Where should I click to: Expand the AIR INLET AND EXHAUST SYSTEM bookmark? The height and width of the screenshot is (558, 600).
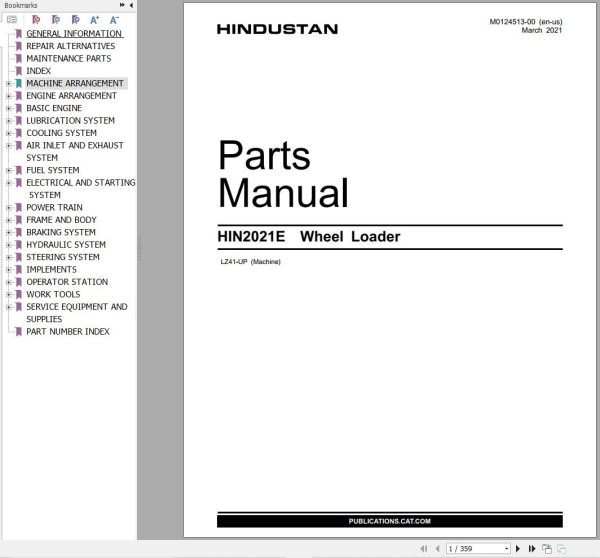click(x=8, y=145)
